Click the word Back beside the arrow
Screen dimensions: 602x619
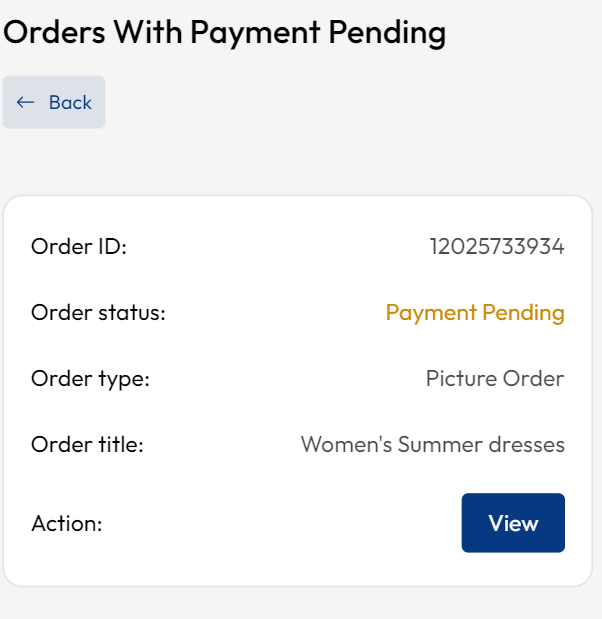tap(70, 102)
